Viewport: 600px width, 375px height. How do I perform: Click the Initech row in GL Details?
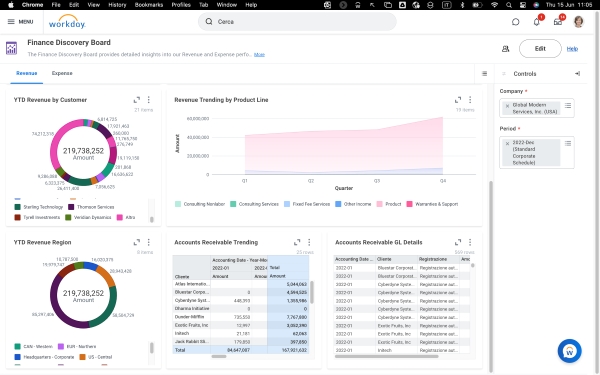coord(402,350)
